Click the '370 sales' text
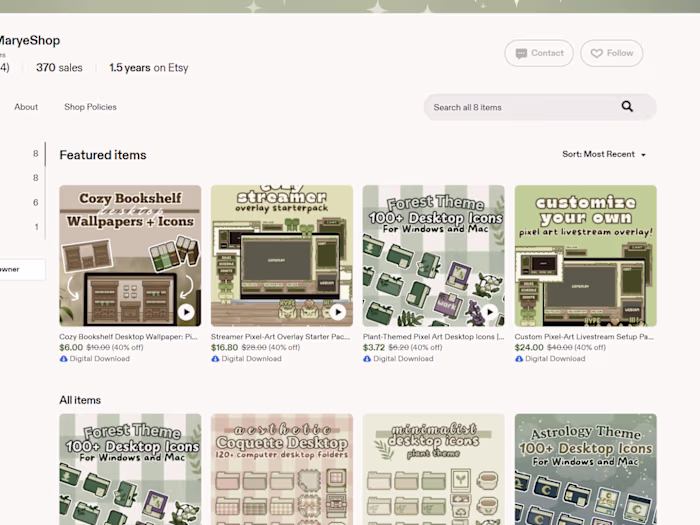Image resolution: width=700 pixels, height=525 pixels. pos(59,67)
